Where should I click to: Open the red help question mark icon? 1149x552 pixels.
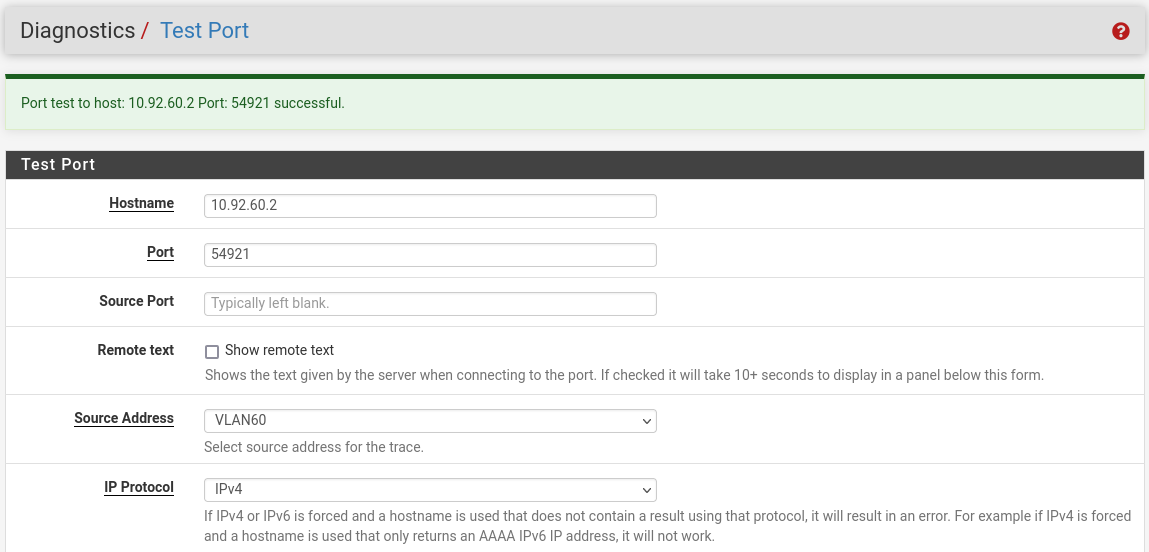click(1120, 31)
